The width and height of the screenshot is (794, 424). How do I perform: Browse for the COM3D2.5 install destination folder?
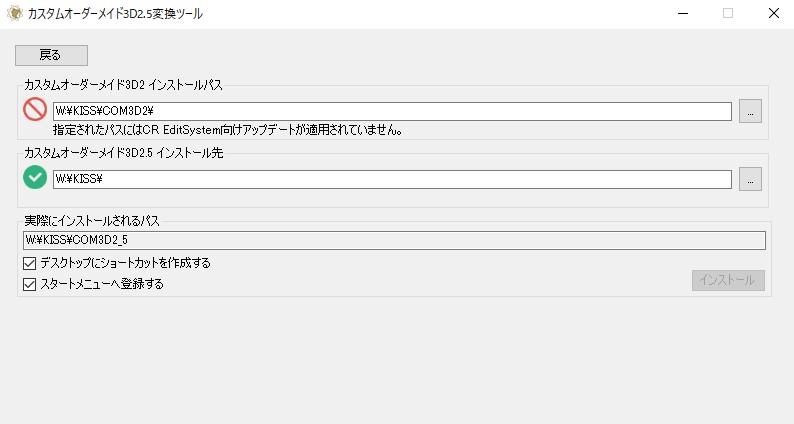[750, 179]
